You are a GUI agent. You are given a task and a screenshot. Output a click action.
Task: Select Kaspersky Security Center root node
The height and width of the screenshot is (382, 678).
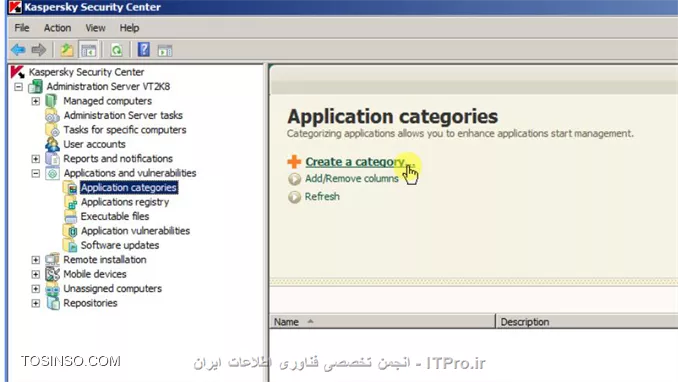[86, 72]
